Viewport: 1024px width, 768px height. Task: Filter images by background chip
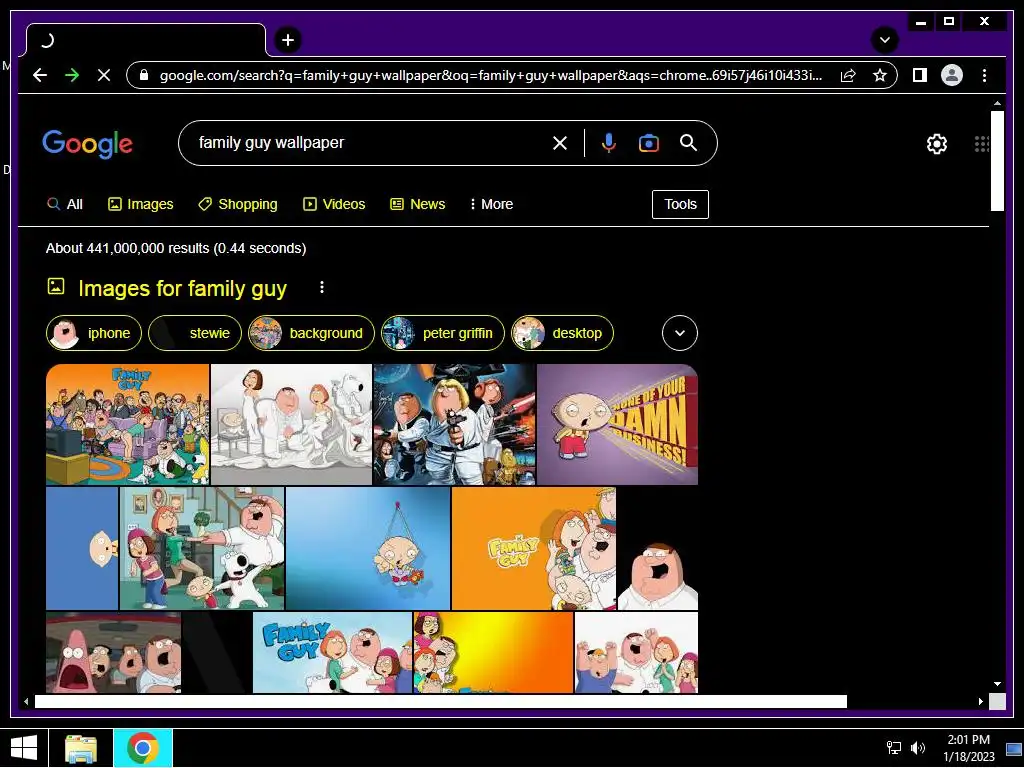click(x=311, y=333)
